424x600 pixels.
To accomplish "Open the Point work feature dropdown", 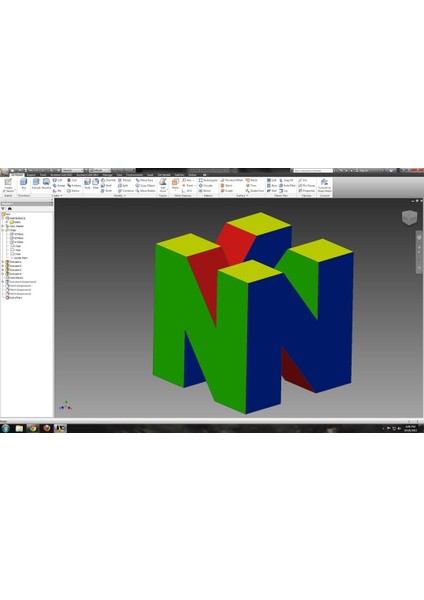I will [x=195, y=186].
